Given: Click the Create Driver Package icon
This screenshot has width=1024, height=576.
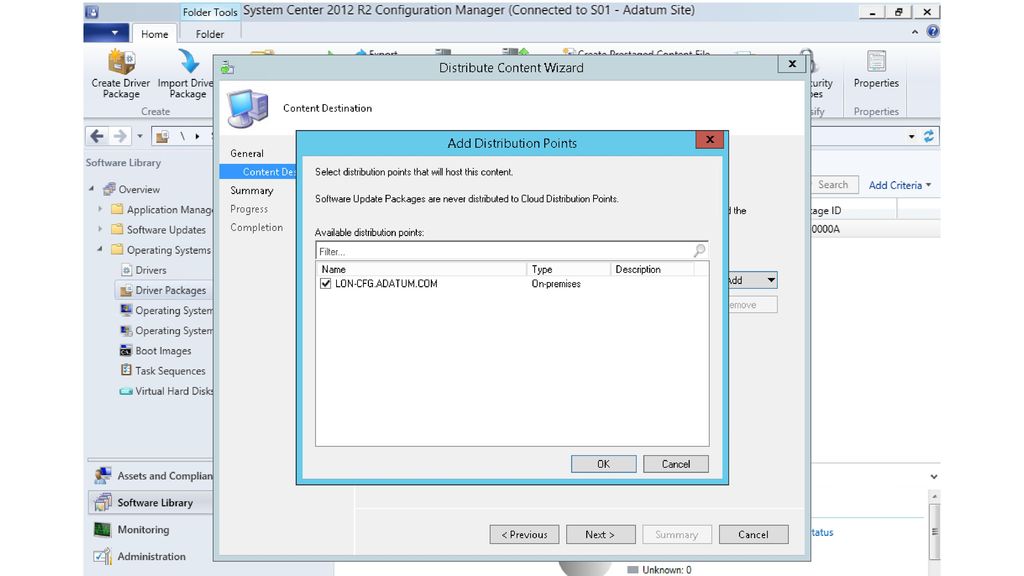Looking at the screenshot, I should [x=121, y=62].
